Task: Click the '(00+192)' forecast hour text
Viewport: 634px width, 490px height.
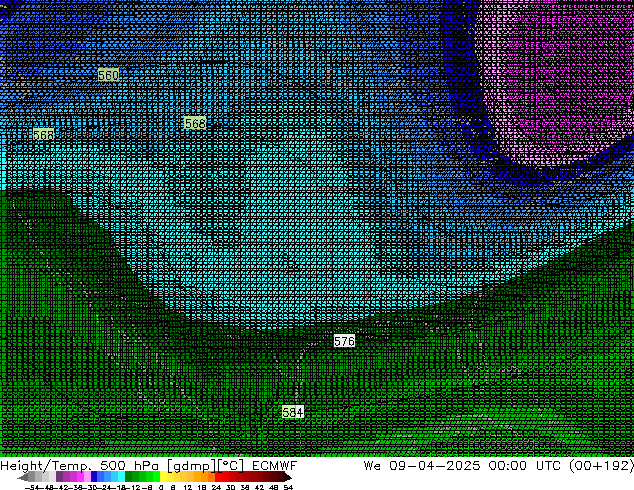Action: click(601, 465)
